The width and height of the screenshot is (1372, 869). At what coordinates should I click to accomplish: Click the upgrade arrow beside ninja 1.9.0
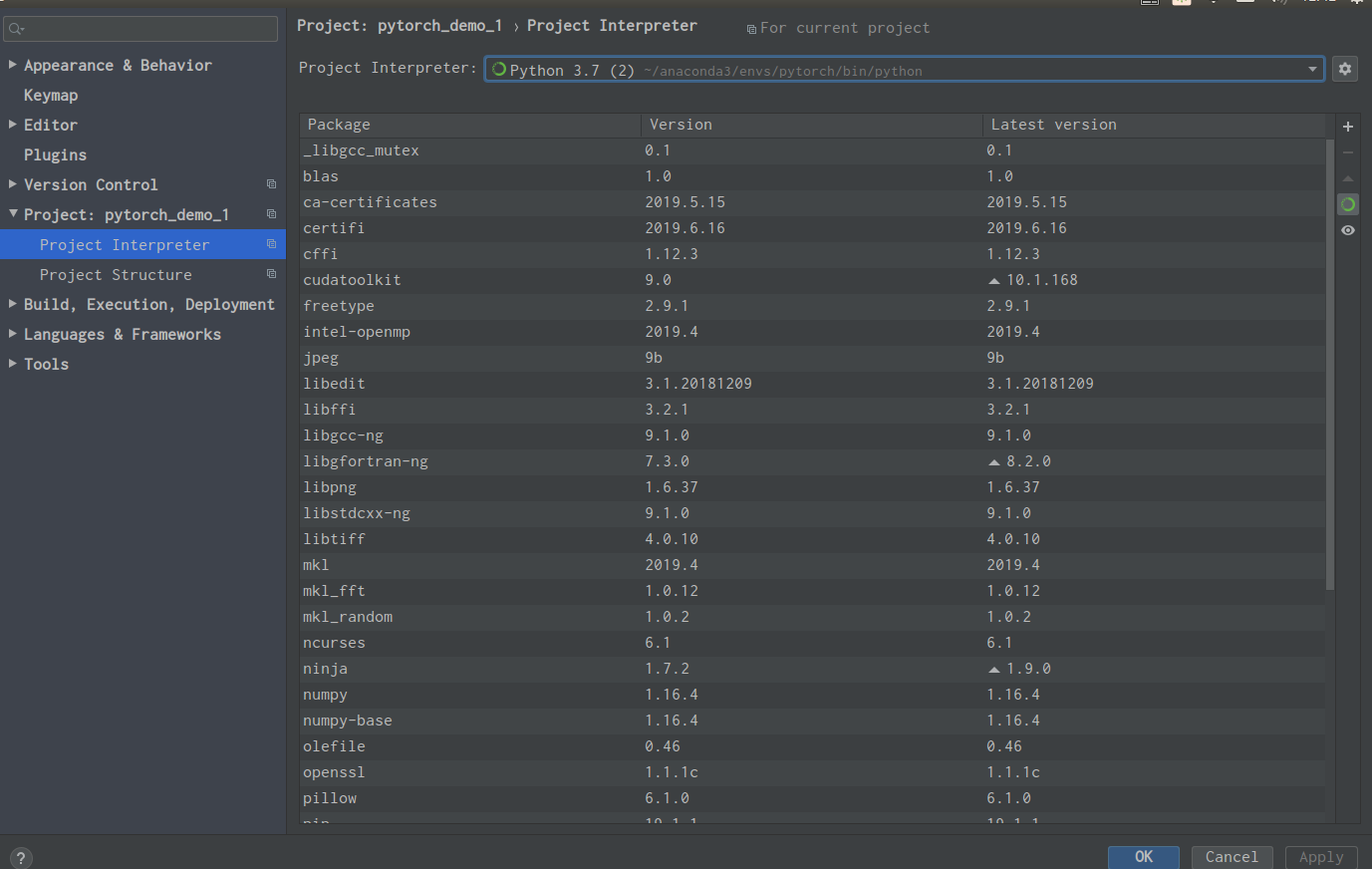(x=993, y=668)
